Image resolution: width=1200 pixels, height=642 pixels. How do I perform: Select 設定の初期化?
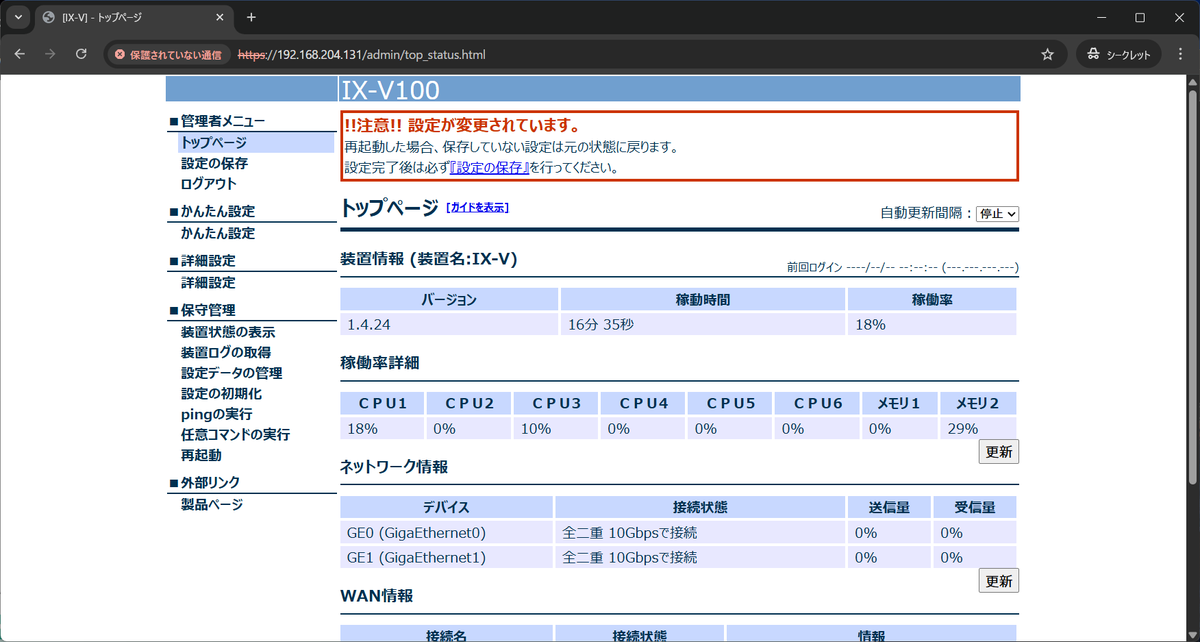point(221,394)
